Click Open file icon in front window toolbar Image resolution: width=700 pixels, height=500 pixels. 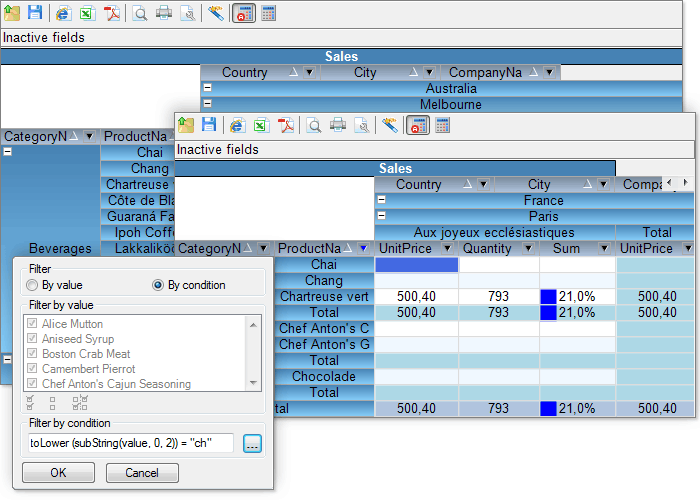pos(186,125)
